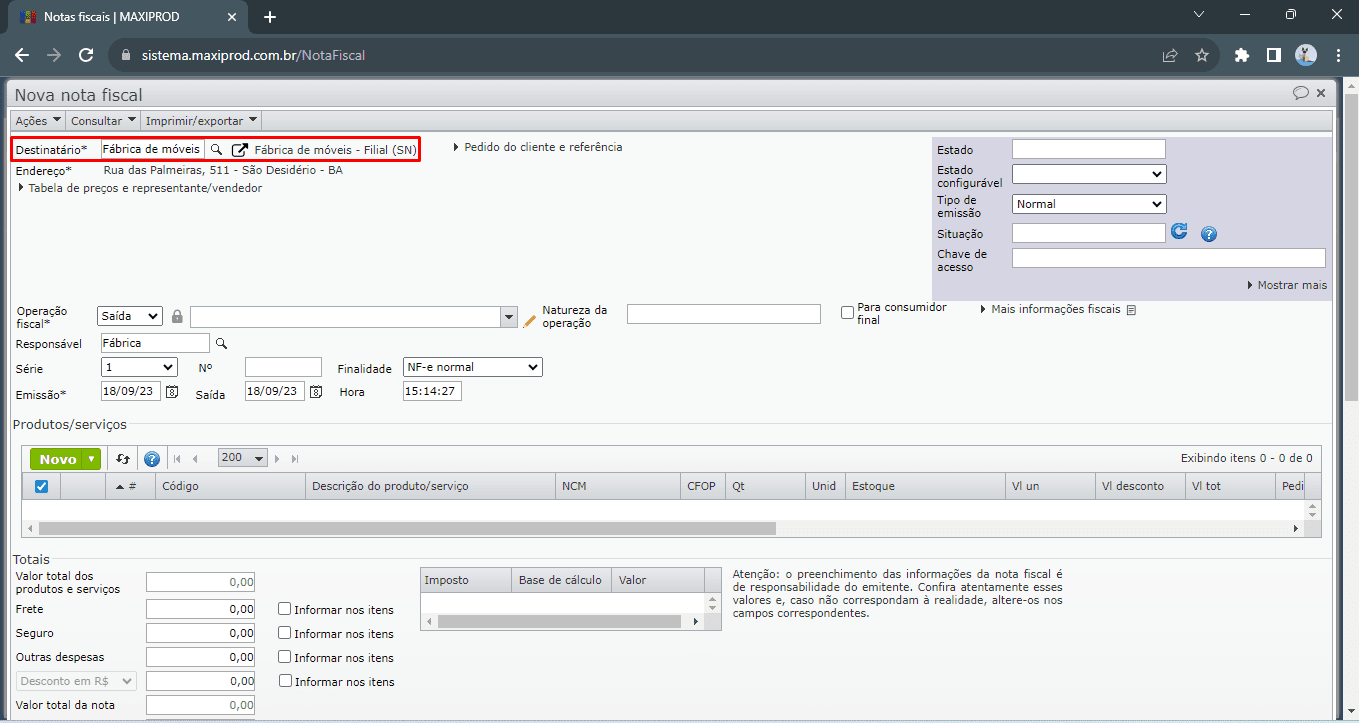
Task: Open the Emissão date calendar picker
Action: point(172,392)
